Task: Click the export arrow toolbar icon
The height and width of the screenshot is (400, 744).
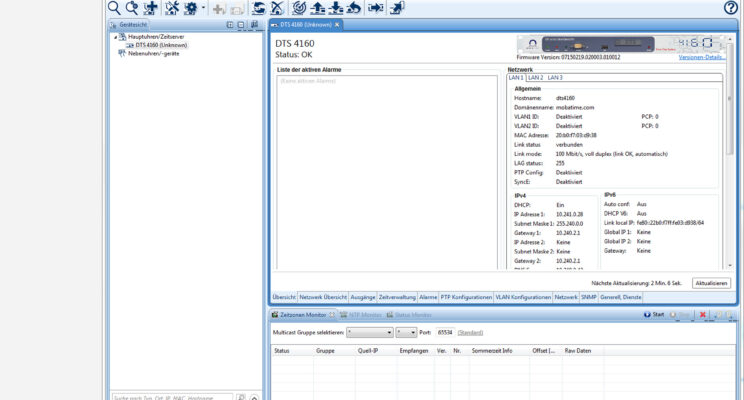Action: [397, 8]
